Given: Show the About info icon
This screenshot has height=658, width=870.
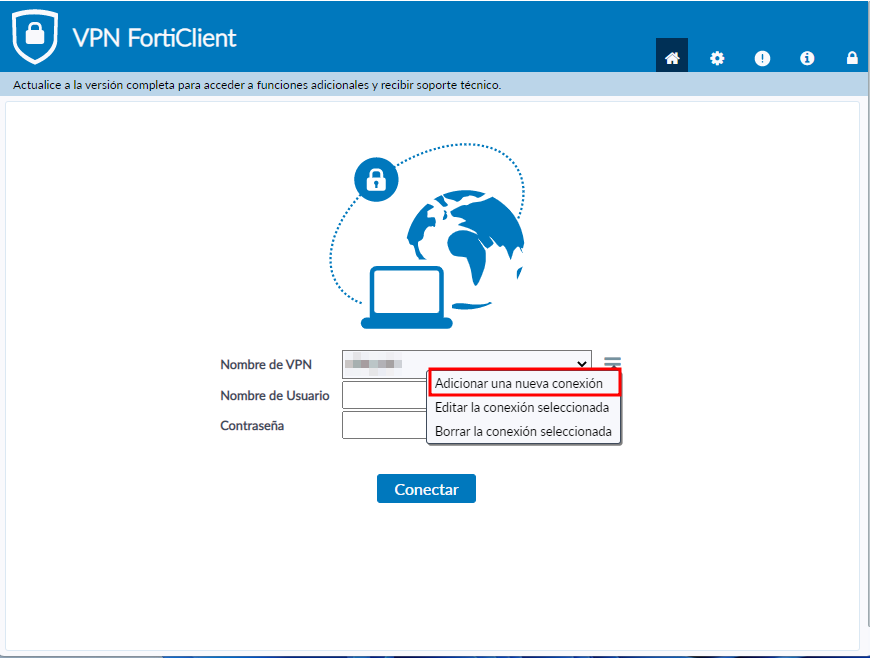Looking at the screenshot, I should 807,58.
